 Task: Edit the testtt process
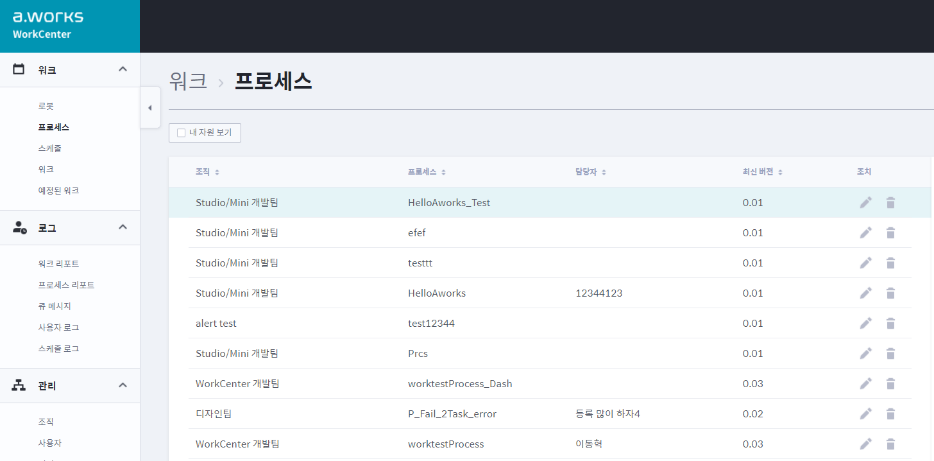click(865, 263)
